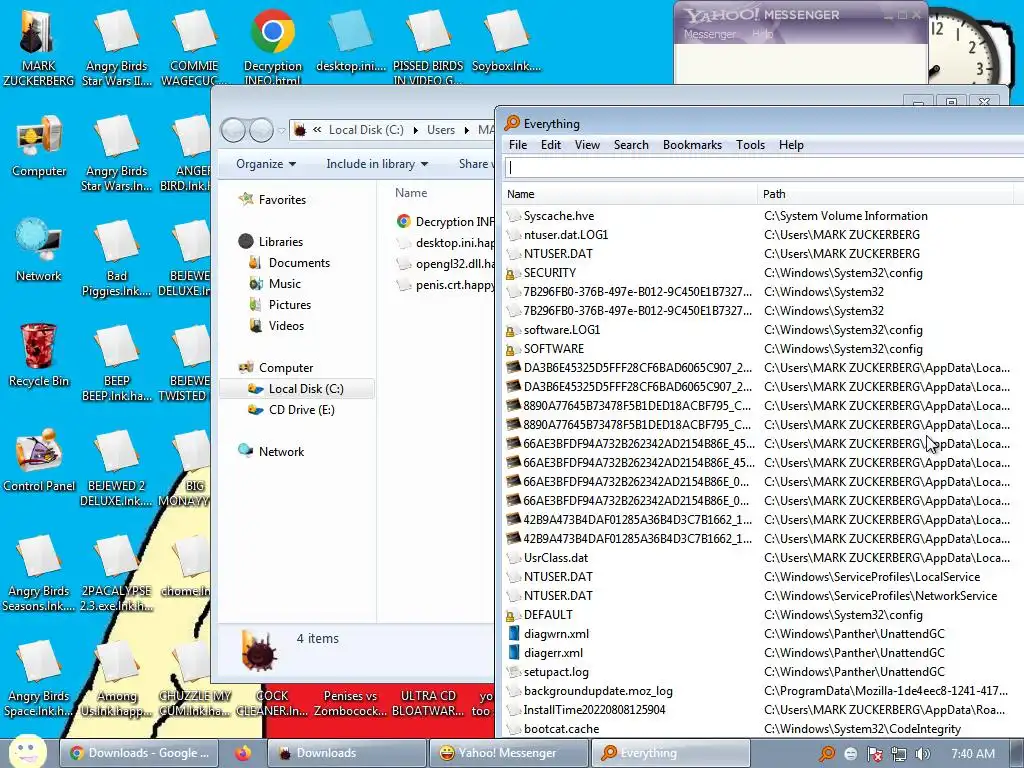Launch Firefox from the taskbar
This screenshot has height=768, width=1024.
[x=243, y=753]
